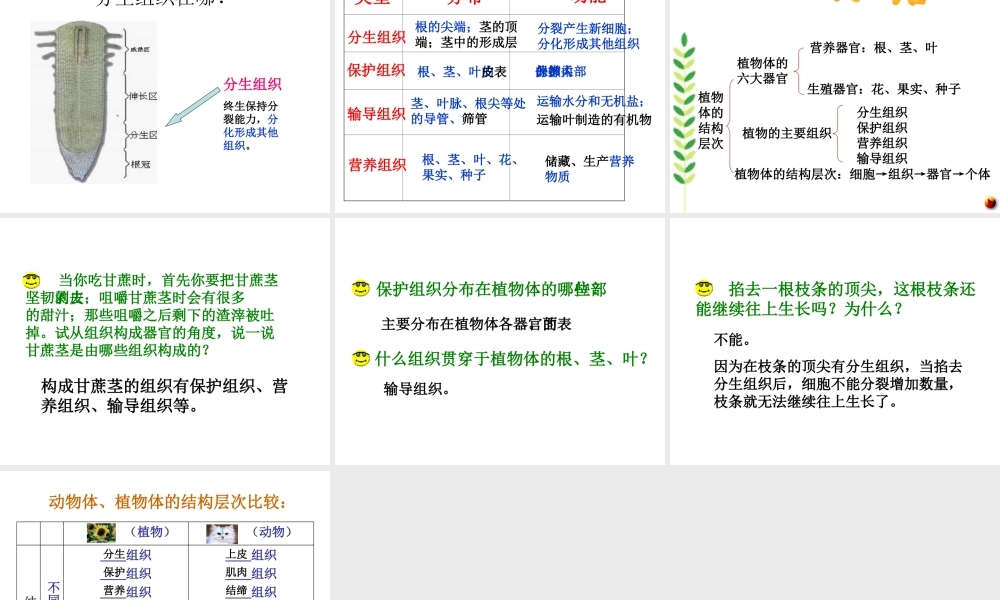1000x600 pixels.
Task: Click 保护组织 in the comparison table's plant column
Action: point(127,573)
